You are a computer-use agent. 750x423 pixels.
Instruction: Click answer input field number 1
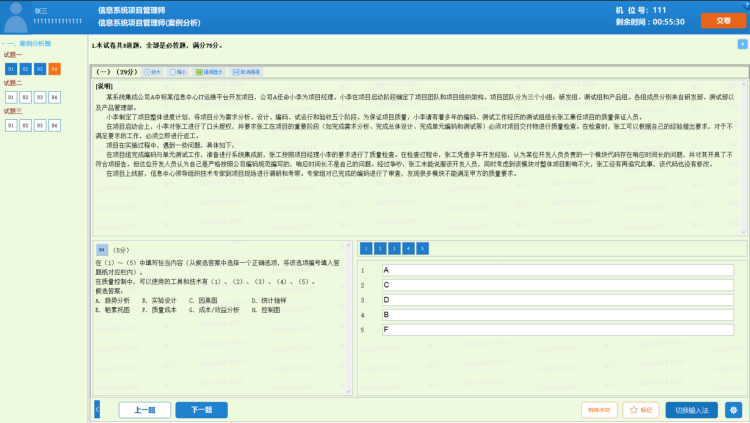click(558, 271)
